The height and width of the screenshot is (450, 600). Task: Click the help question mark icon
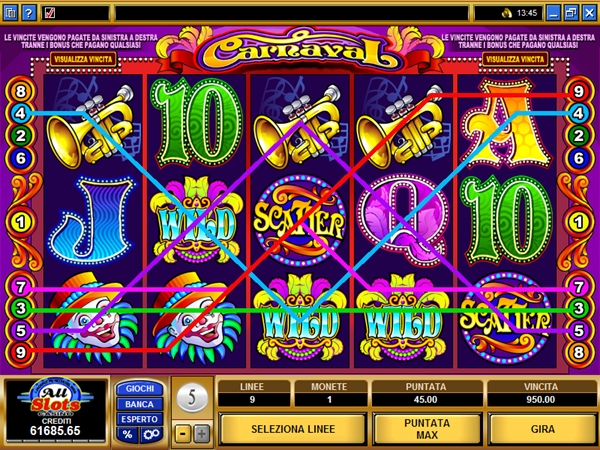click(x=29, y=13)
